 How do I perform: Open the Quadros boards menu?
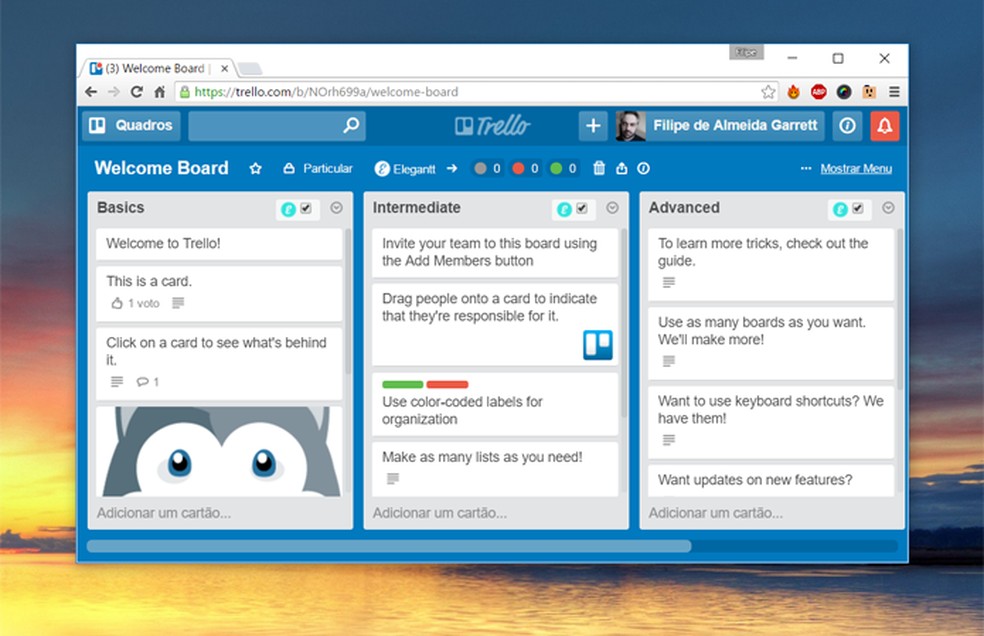point(131,126)
